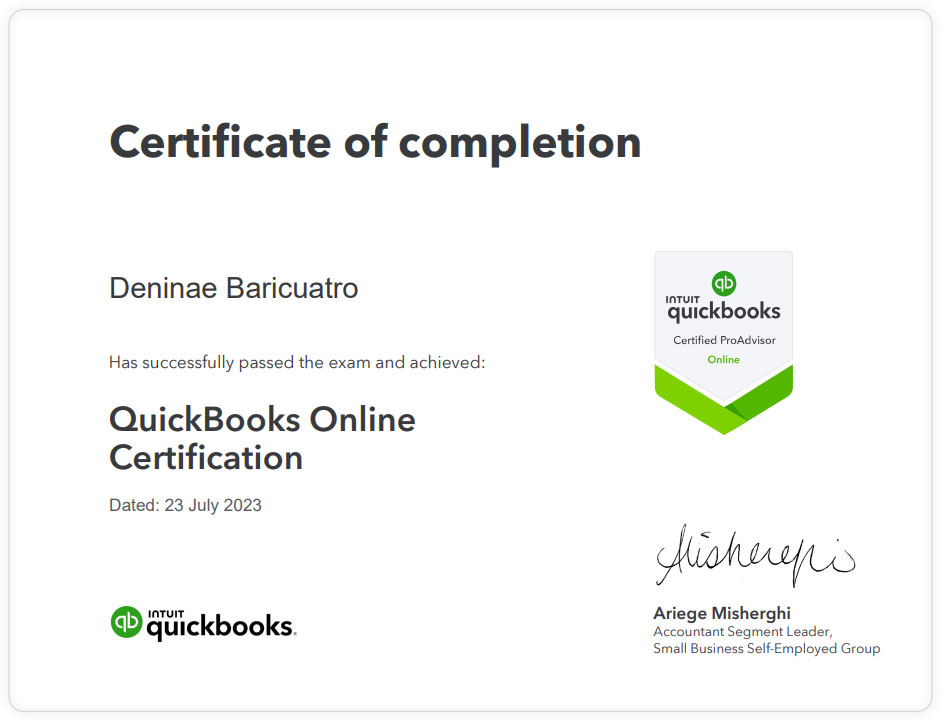Select the name Deninae Baricuatro
Screen dimensions: 945x725
coord(233,288)
